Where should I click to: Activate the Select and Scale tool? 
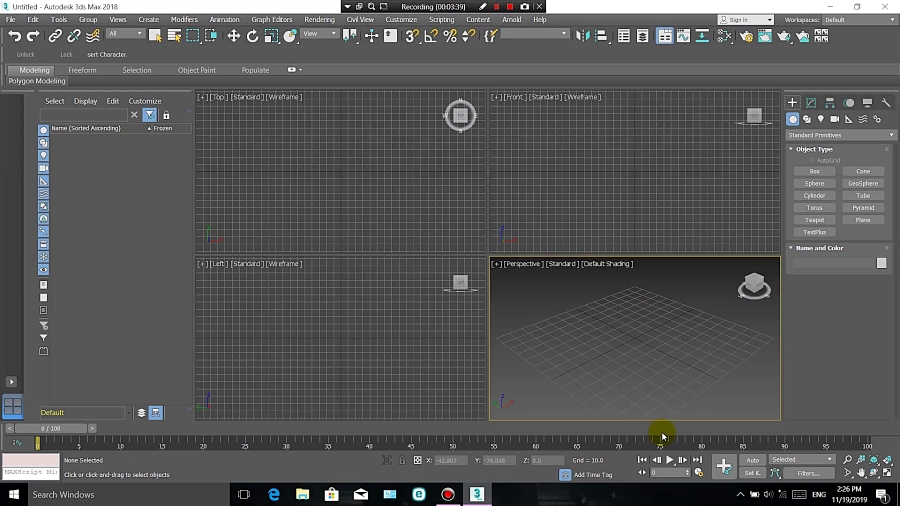pyautogui.click(x=271, y=36)
